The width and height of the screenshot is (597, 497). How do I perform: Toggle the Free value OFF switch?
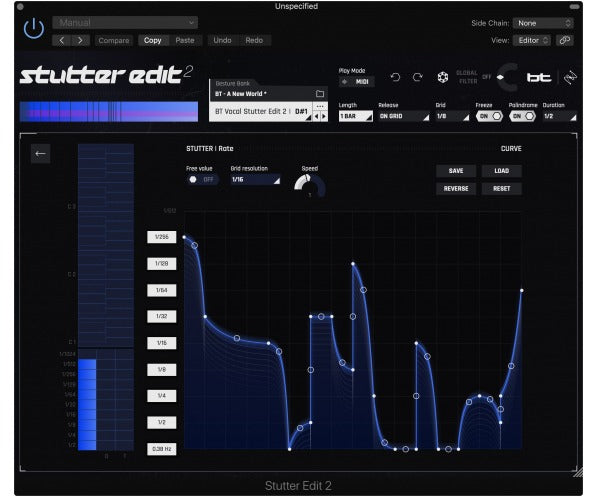pyautogui.click(x=203, y=179)
